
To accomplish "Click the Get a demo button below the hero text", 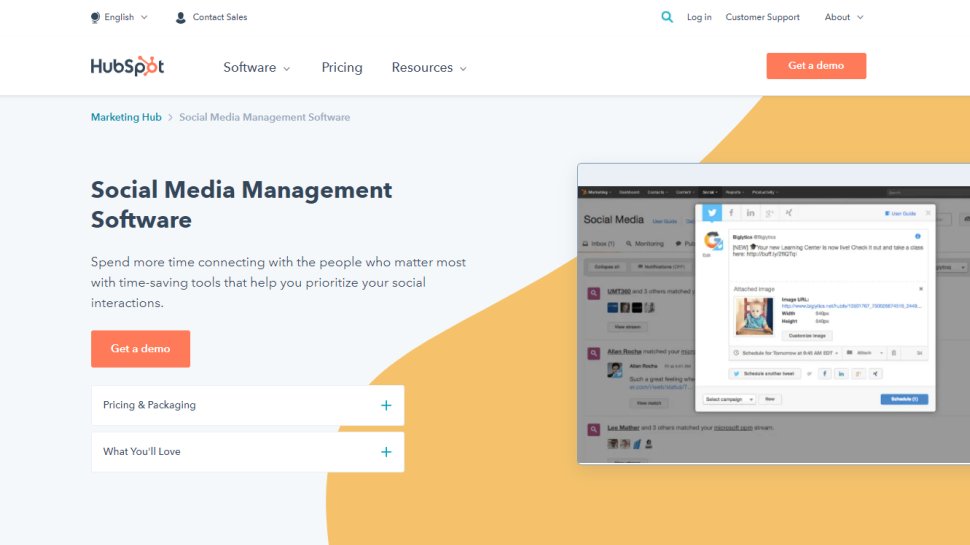I will pos(140,349).
